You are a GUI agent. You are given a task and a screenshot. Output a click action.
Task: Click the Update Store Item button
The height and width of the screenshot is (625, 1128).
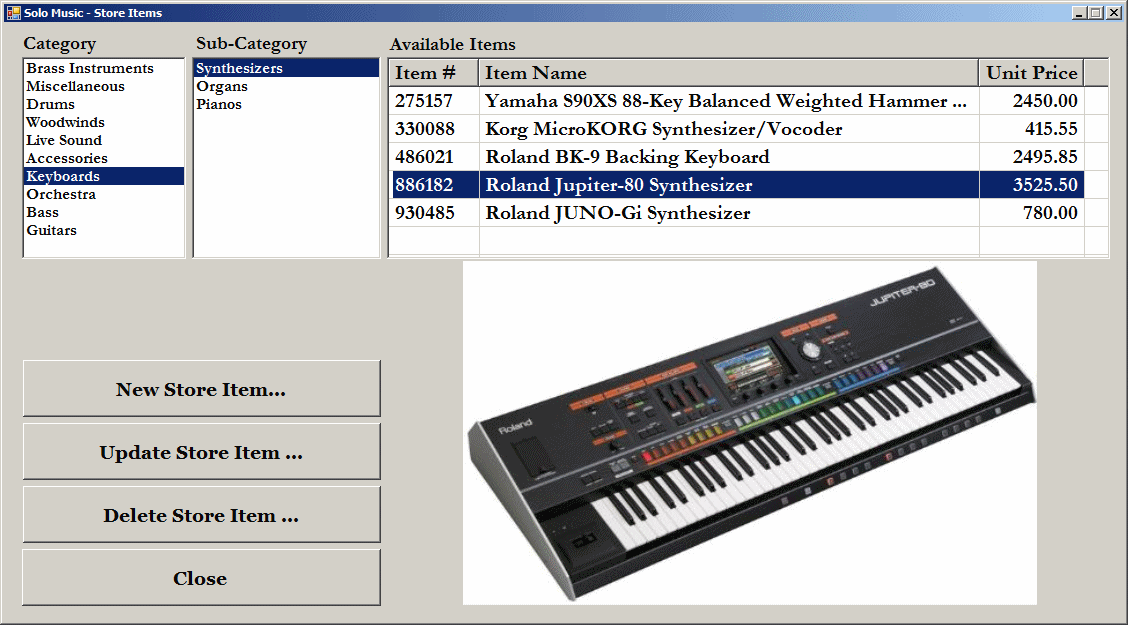click(201, 452)
